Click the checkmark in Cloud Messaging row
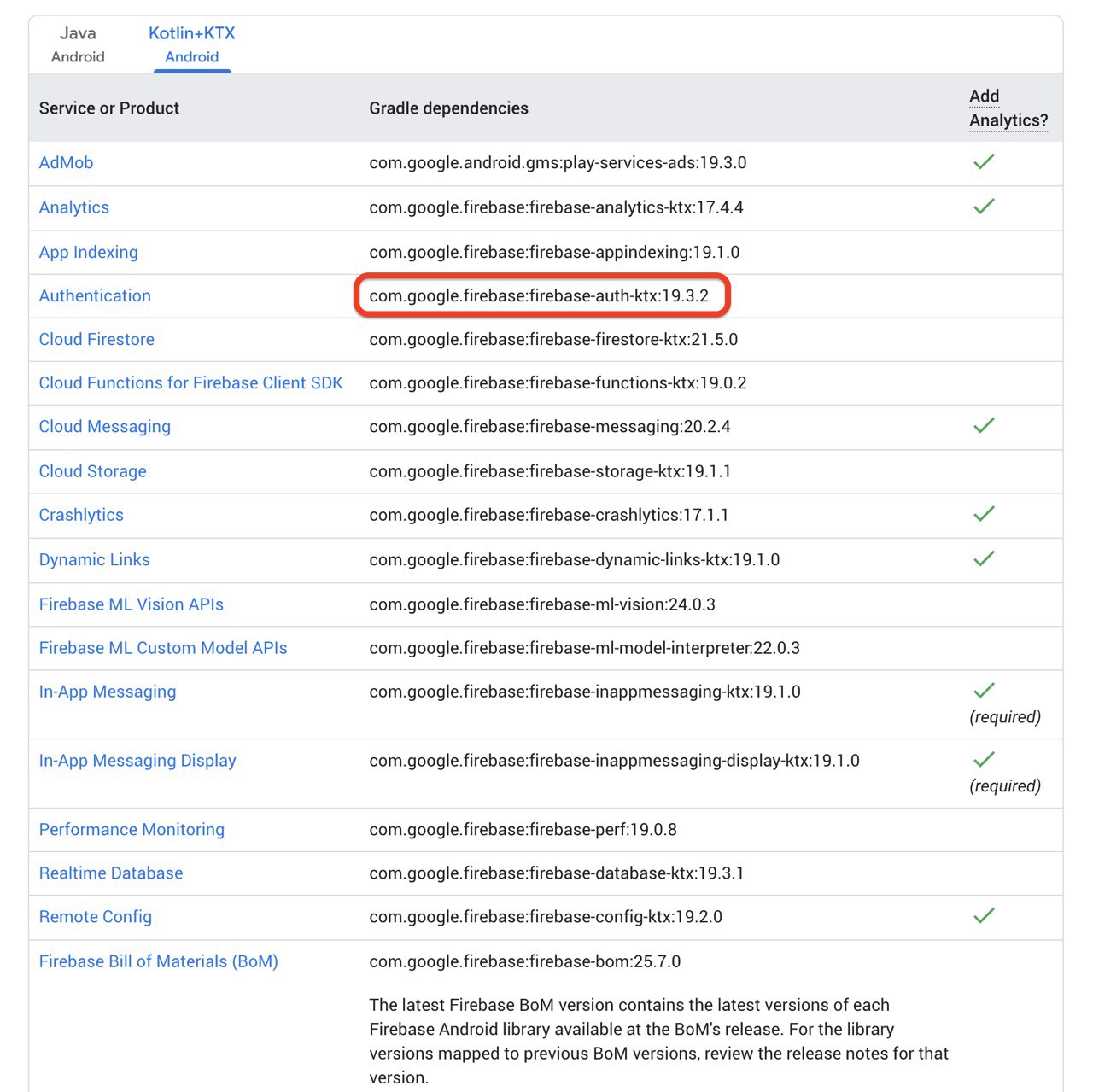 (x=984, y=425)
